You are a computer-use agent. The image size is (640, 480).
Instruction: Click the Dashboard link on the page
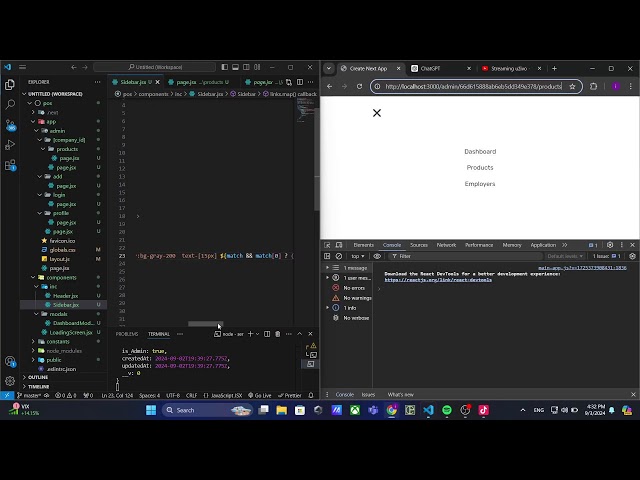click(480, 151)
